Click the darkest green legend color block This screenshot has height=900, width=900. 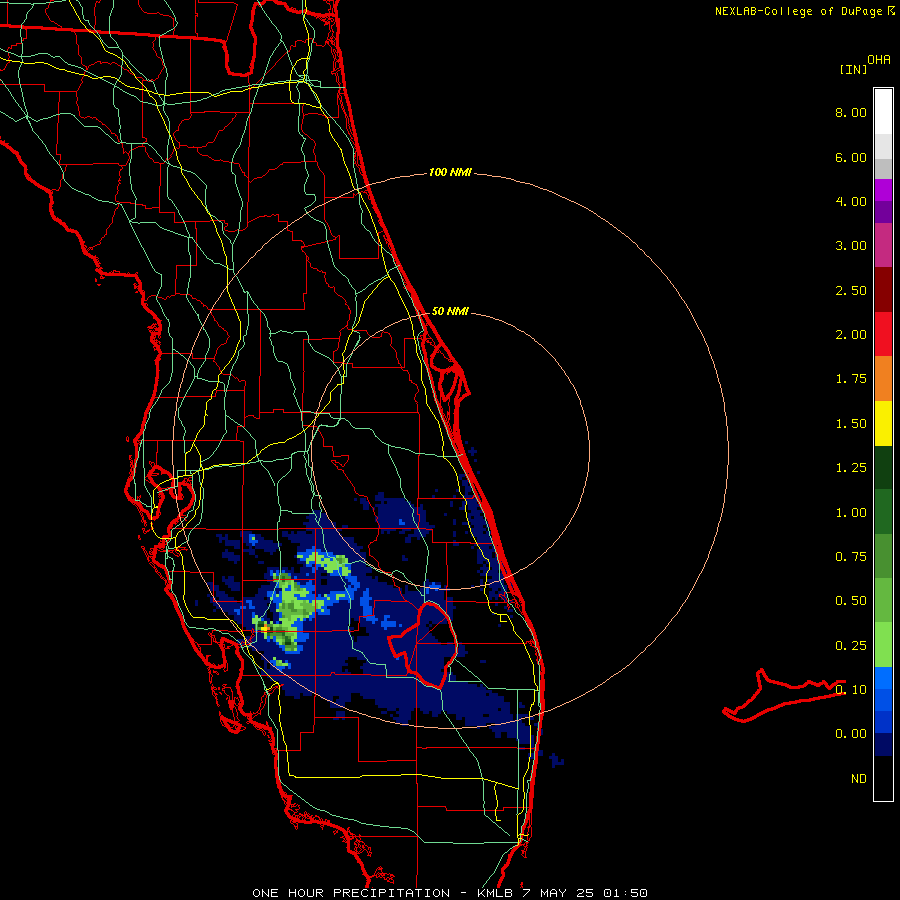click(883, 467)
